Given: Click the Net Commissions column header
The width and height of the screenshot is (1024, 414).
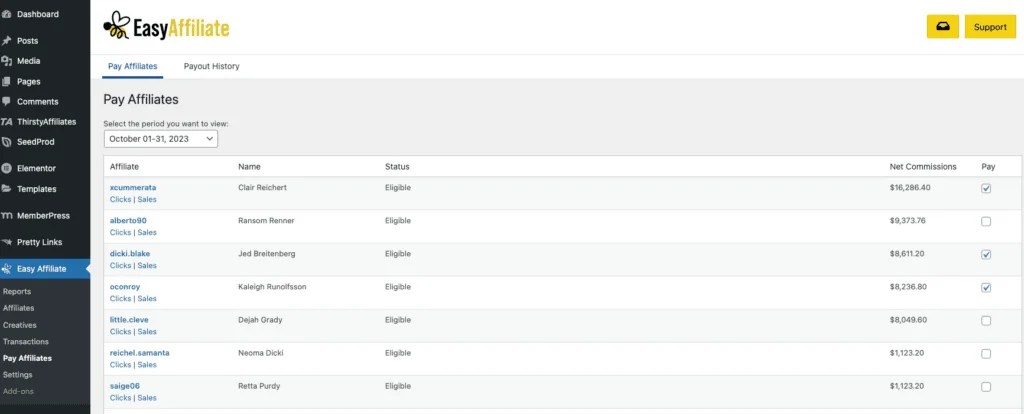Looking at the screenshot, I should [x=922, y=166].
